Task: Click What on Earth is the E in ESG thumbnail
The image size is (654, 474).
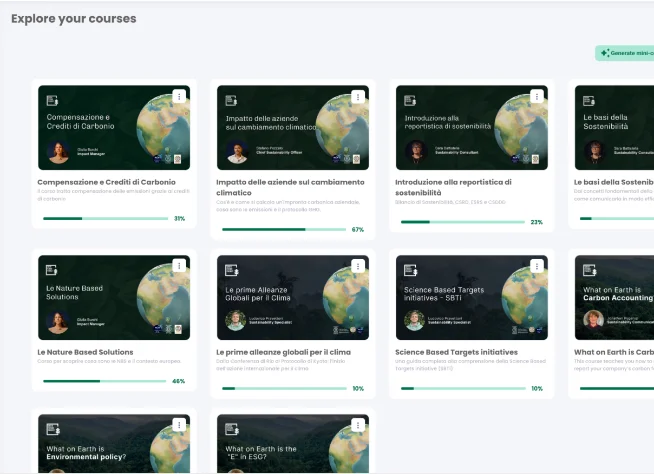Action: tap(293, 444)
